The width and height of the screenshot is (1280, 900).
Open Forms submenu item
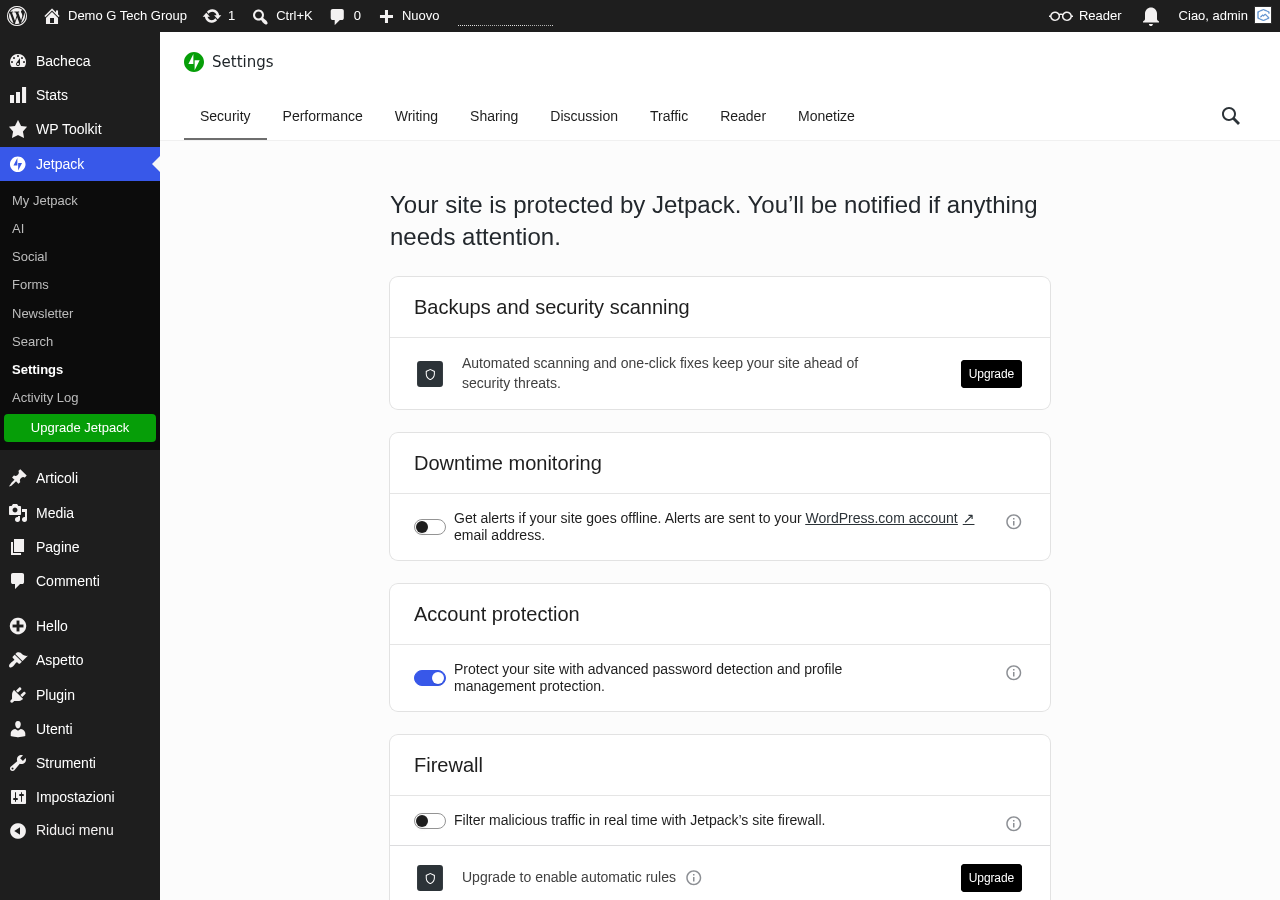pos(80,285)
